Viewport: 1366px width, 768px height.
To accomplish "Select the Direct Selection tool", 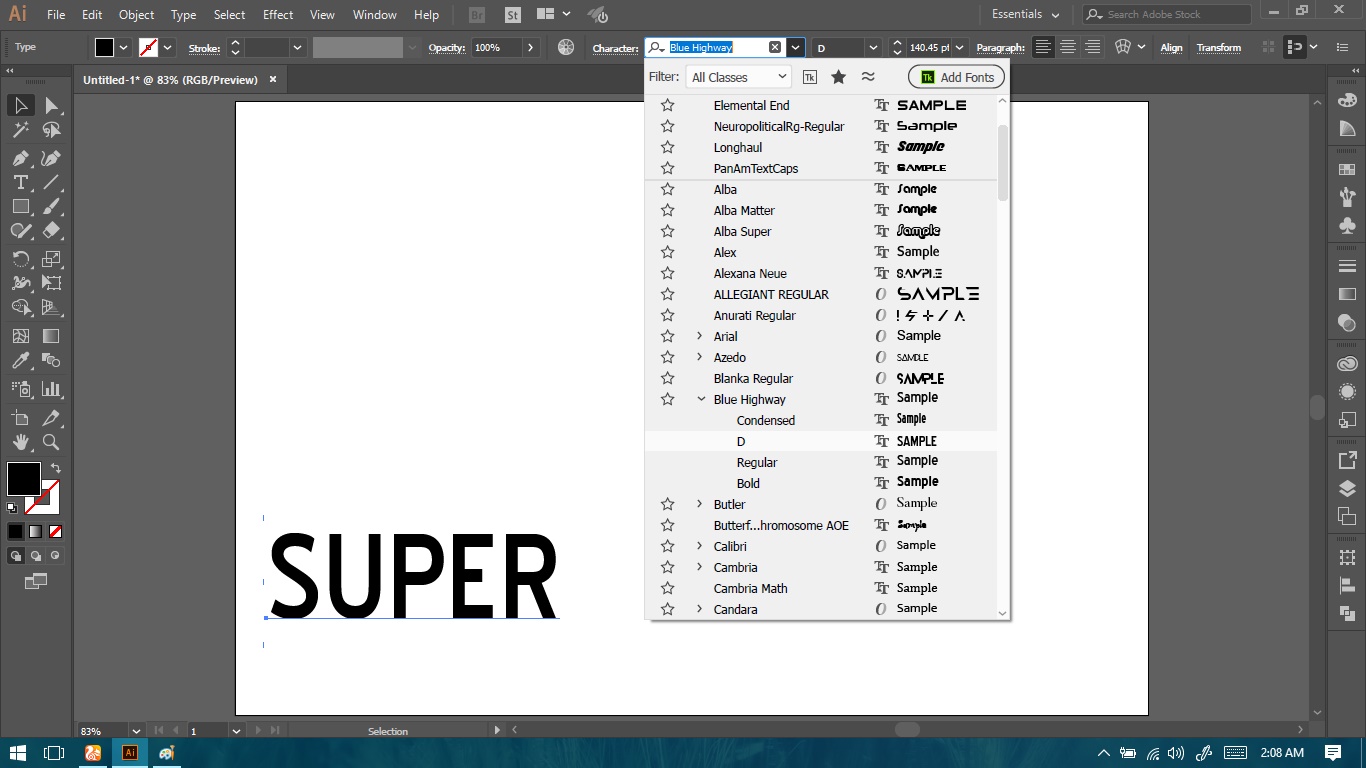I will coord(51,105).
